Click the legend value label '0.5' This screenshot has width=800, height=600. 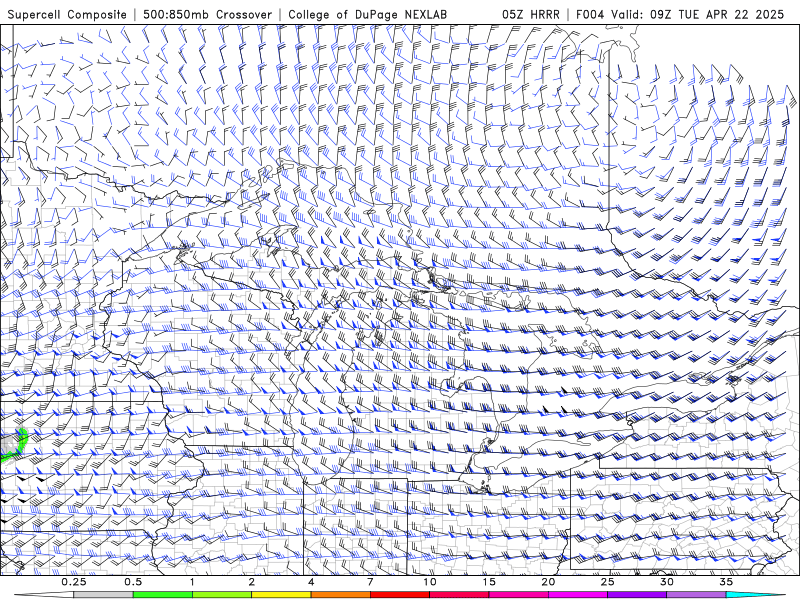[133, 582]
